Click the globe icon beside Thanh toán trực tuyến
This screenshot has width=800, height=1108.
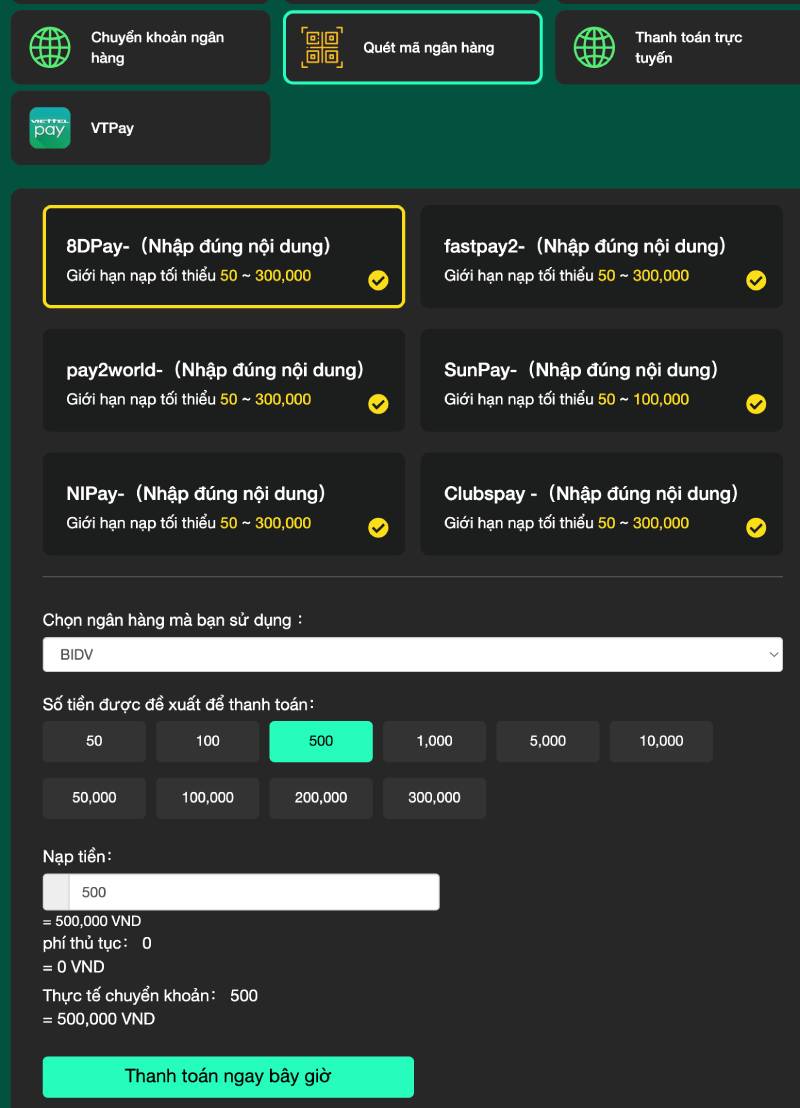[x=594, y=47]
